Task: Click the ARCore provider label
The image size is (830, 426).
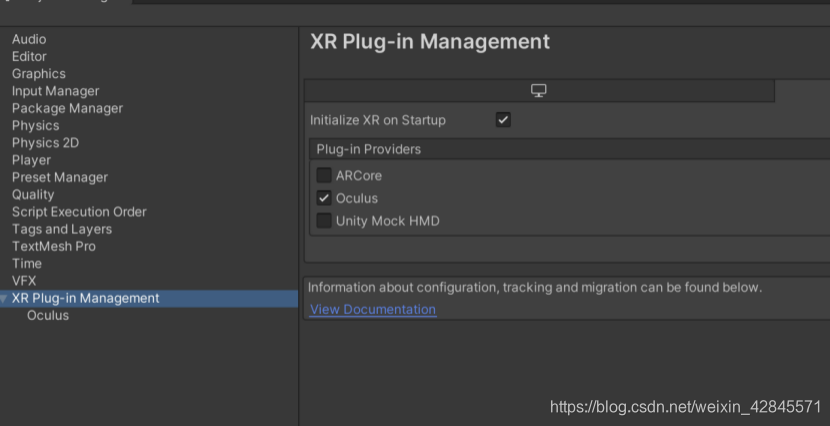Action: pyautogui.click(x=358, y=176)
